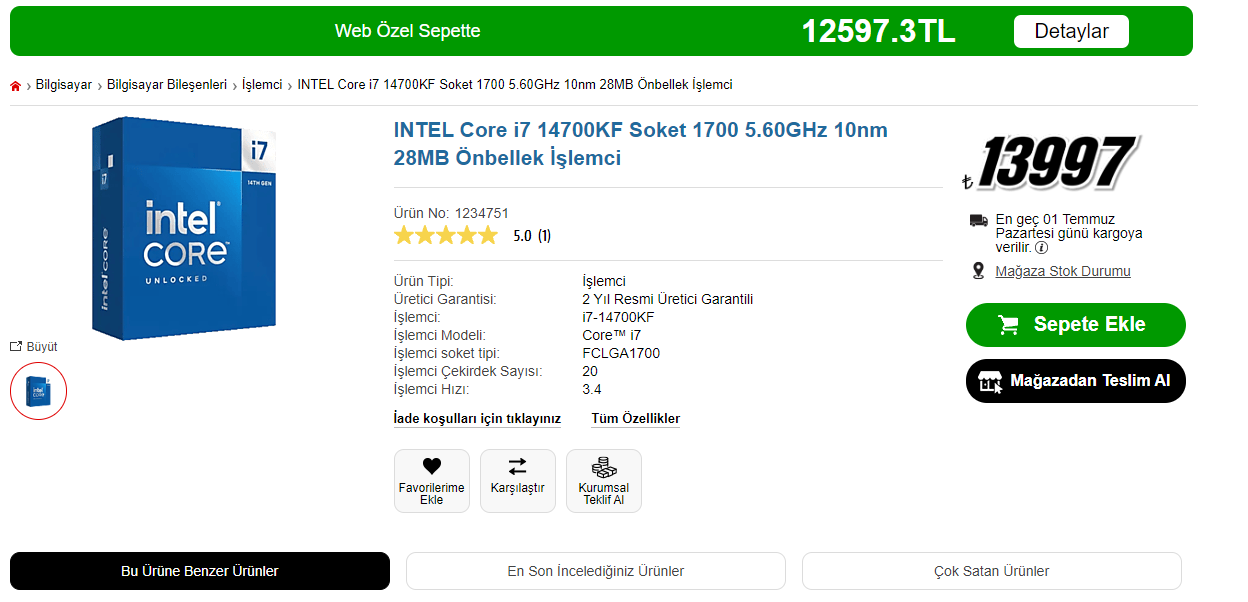Image resolution: width=1248 pixels, height=602 pixels.
Task: Open Mağaza Stok Durumu link
Action: point(1062,271)
